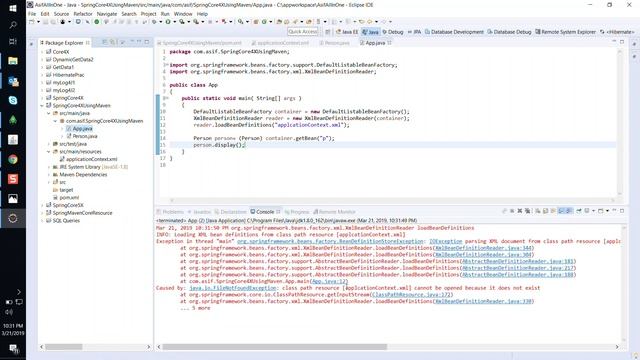640x360 pixels.
Task: Switch to the applicationContext.xml editor tab
Action: [280, 42]
